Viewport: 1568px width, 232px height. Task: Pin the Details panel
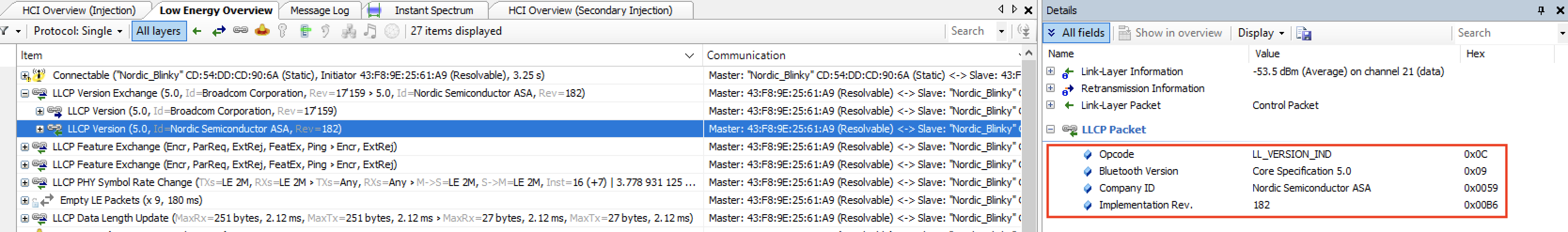pyautogui.click(x=1541, y=10)
